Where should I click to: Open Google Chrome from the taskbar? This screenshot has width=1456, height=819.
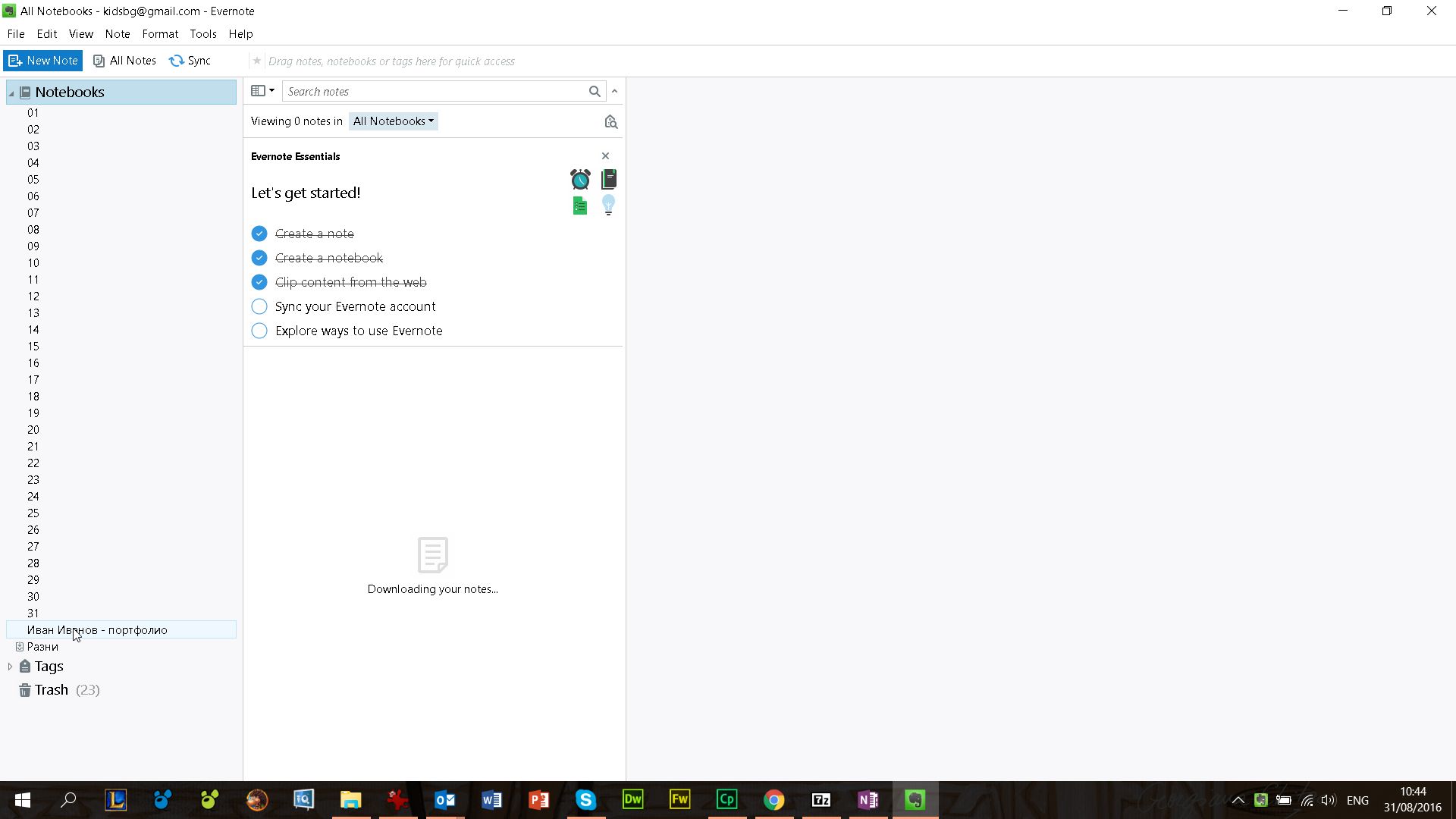(773, 800)
